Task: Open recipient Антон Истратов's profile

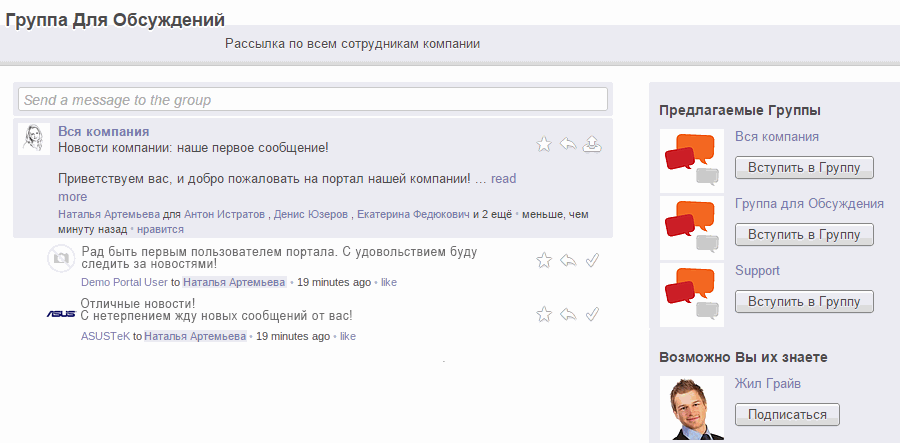Action: click(x=224, y=215)
